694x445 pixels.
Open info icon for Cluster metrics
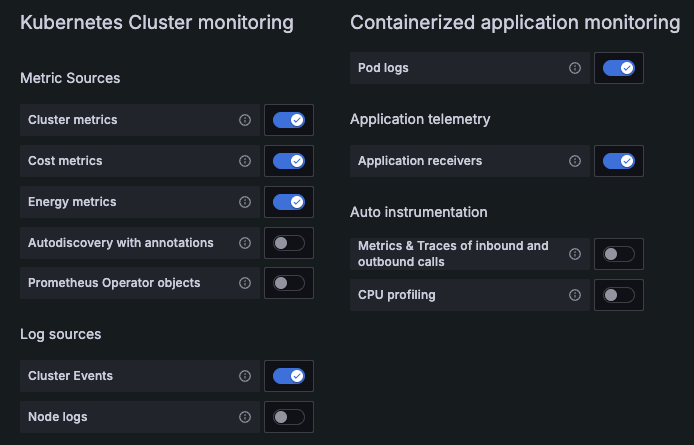point(245,120)
